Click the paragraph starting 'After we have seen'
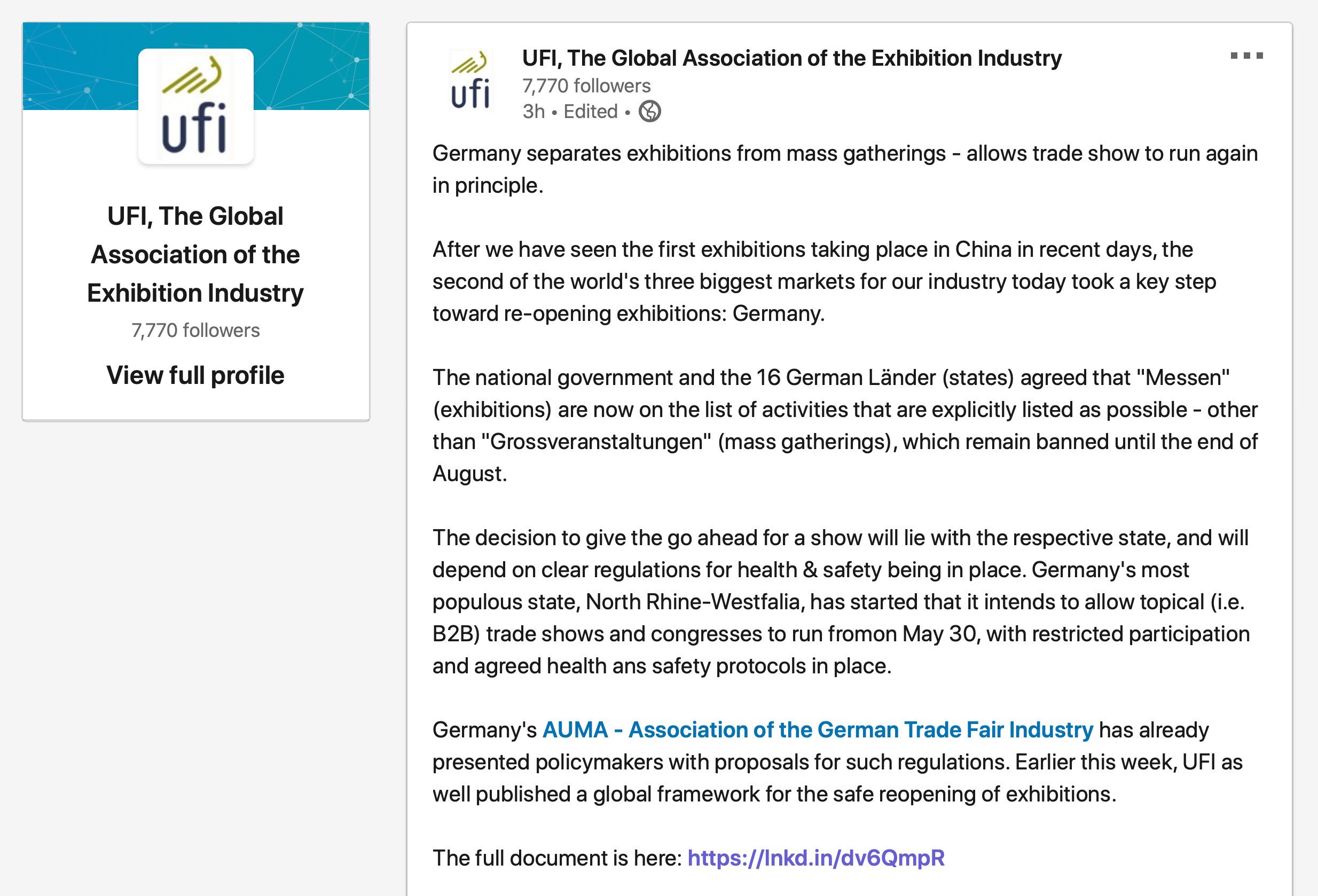The width and height of the screenshot is (1318, 896). (824, 281)
